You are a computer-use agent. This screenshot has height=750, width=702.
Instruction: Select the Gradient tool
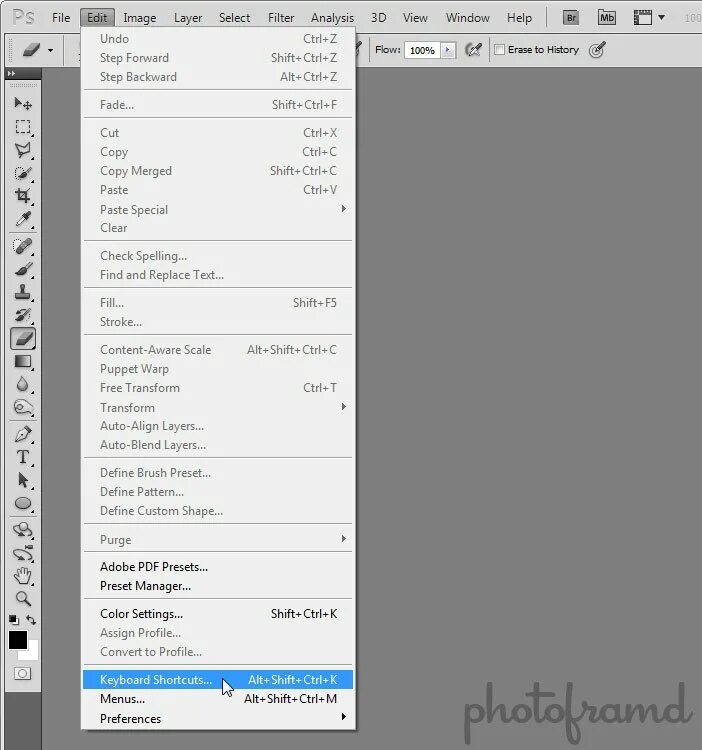(x=22, y=361)
